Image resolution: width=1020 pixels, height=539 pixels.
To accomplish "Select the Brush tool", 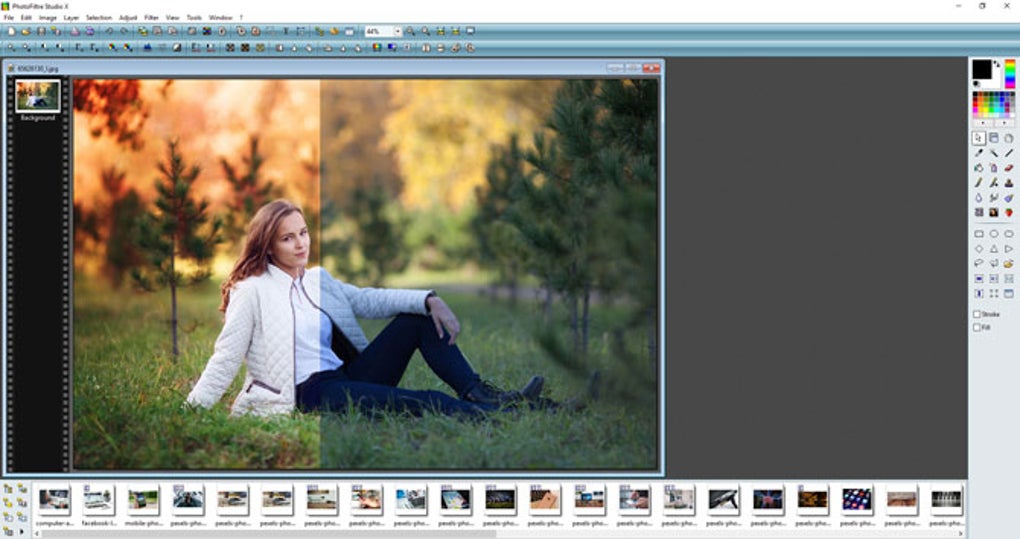I will coord(979,183).
